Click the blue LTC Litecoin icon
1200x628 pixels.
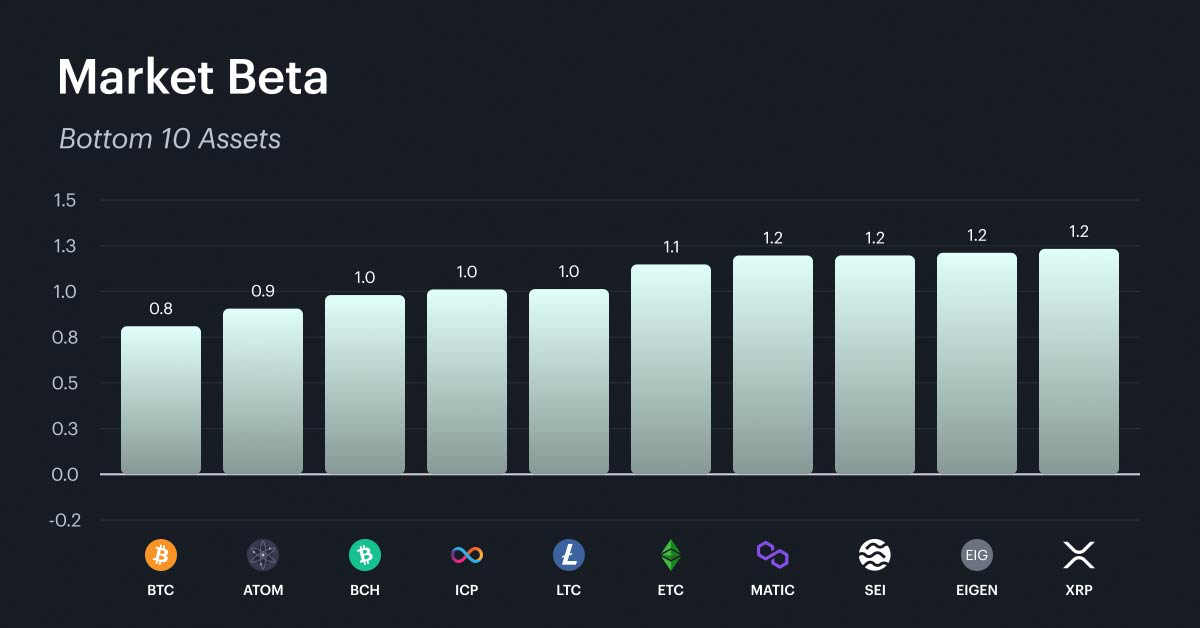[x=569, y=554]
